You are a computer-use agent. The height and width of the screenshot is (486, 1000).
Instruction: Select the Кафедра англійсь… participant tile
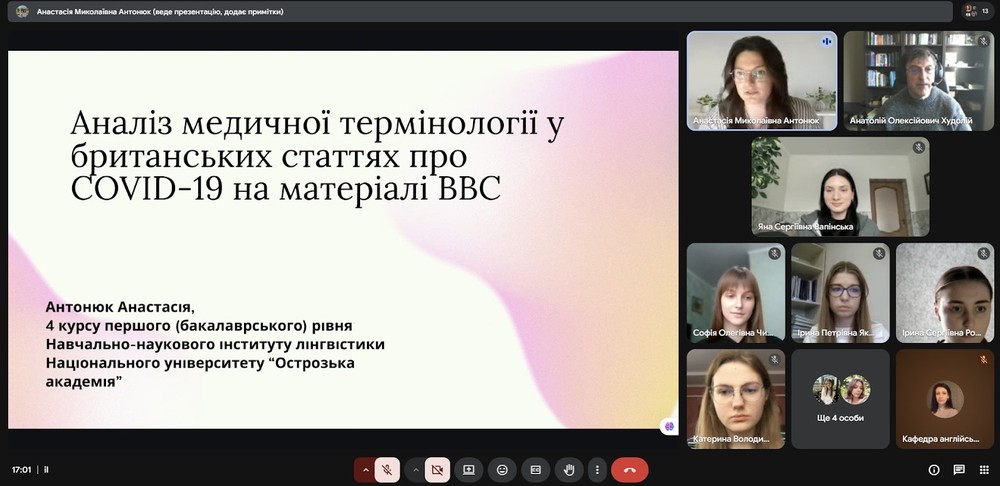coord(944,398)
